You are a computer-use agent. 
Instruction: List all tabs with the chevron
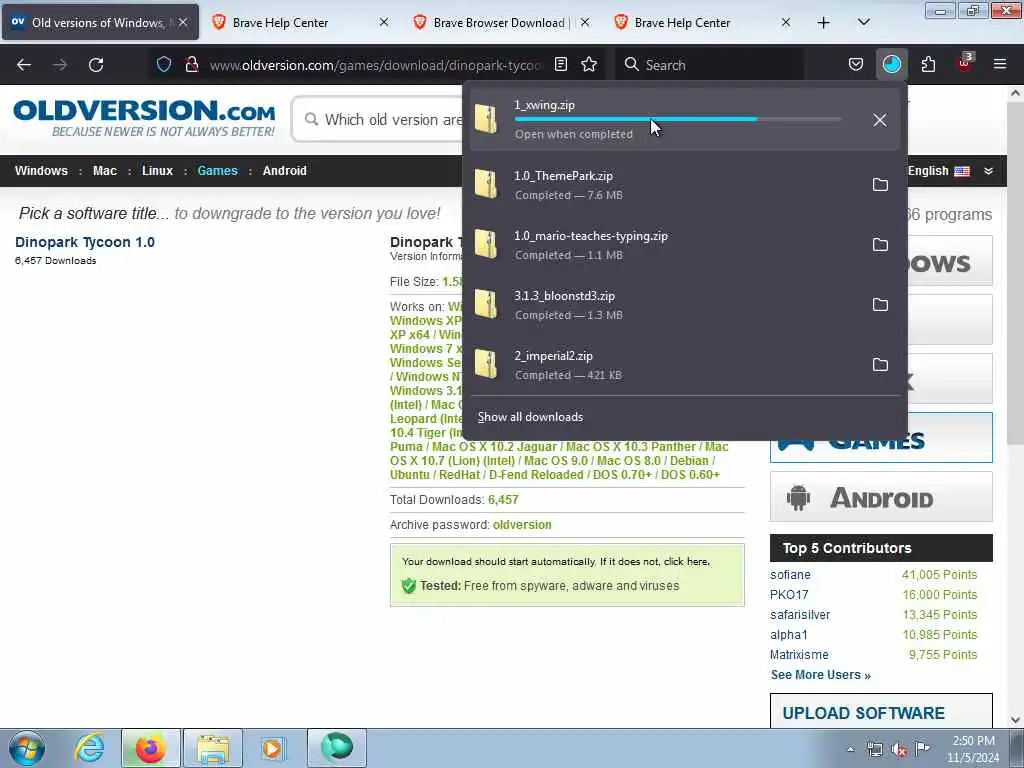863,23
